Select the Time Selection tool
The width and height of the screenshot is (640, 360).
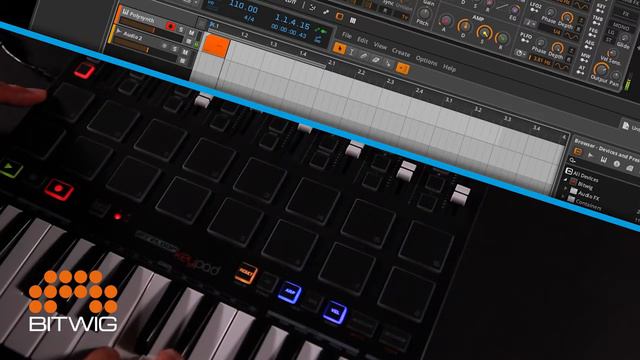[351, 52]
